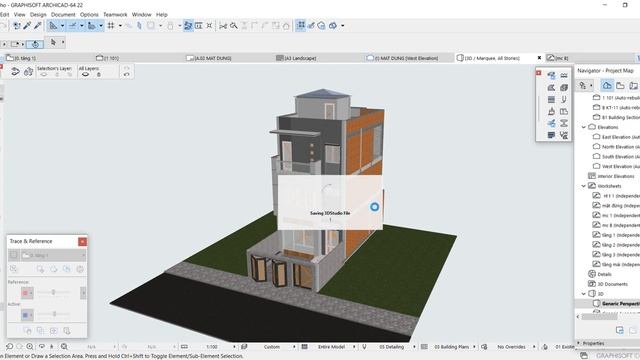
Task: Close the 3D / Marquee, All Stories tab
Action: coord(539,58)
